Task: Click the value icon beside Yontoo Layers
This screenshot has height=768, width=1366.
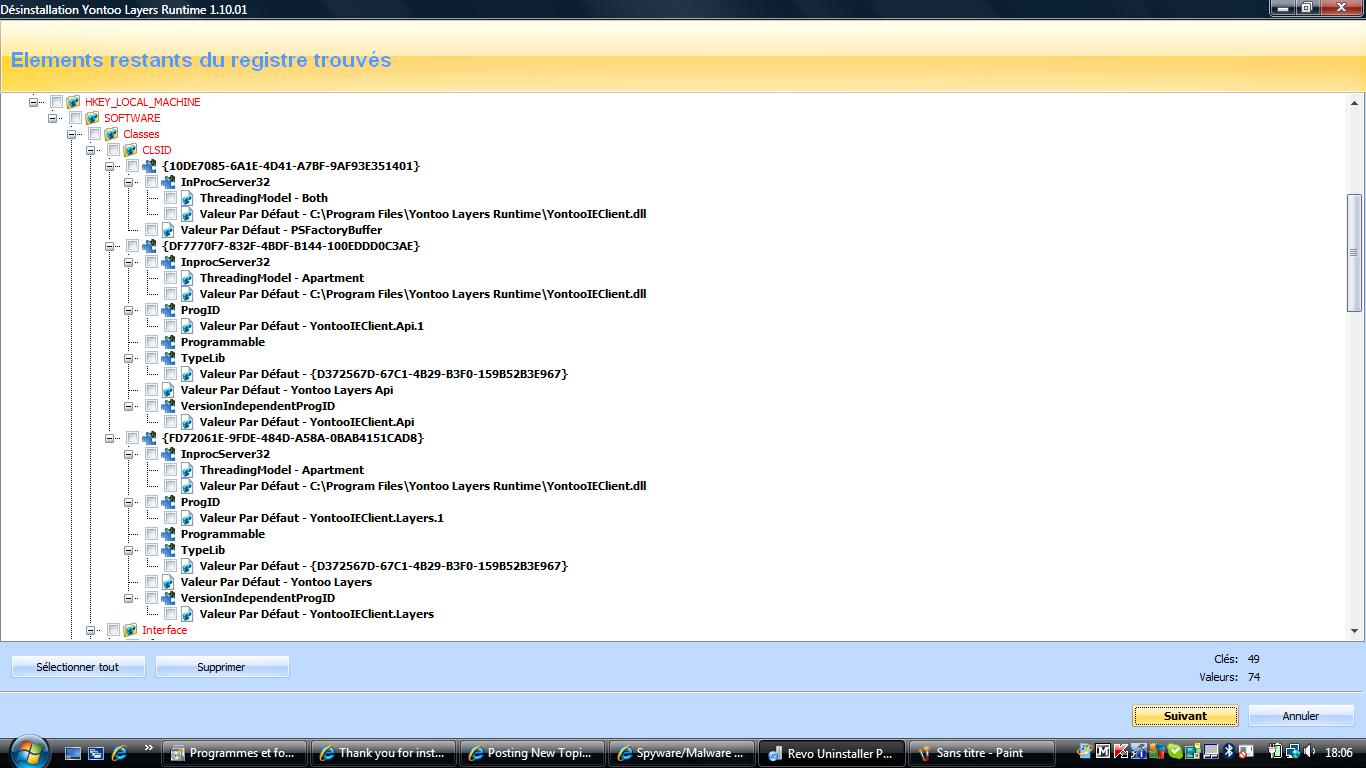Action: pos(168,582)
